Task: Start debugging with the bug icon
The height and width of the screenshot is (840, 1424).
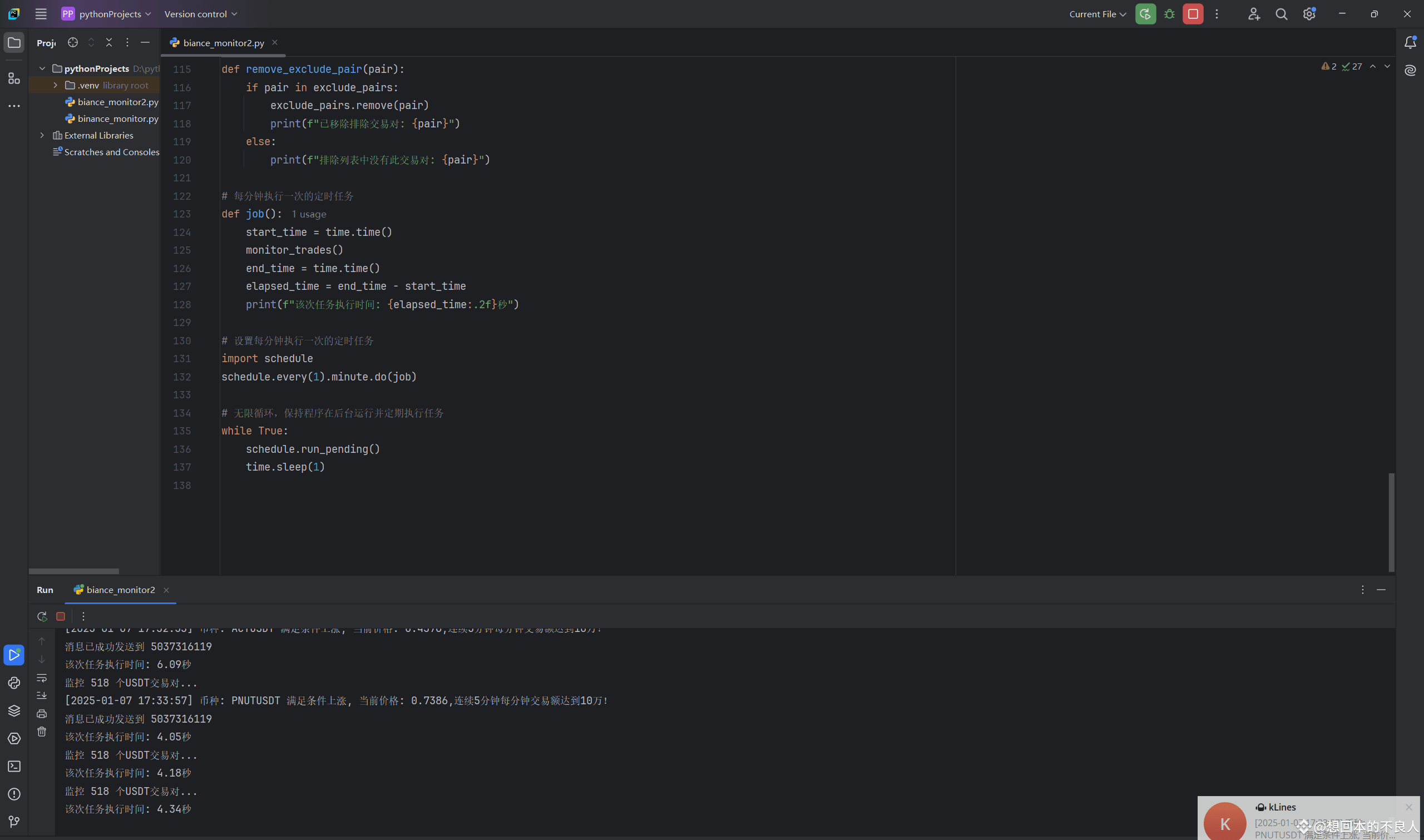Action: (1168, 13)
